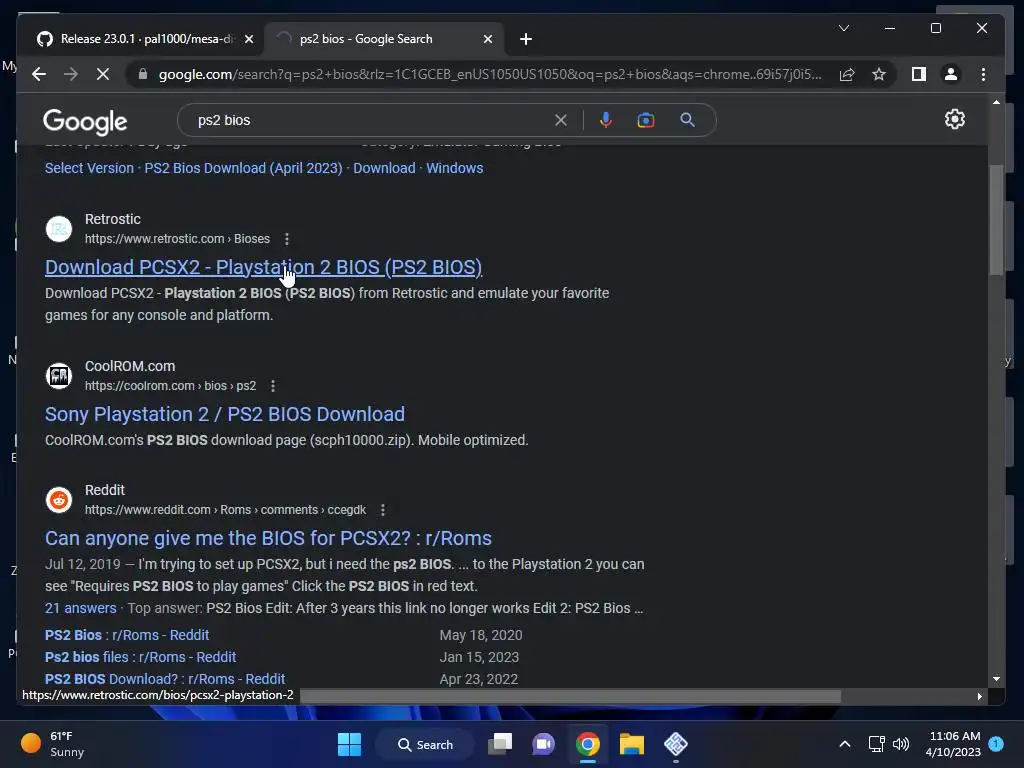Open more options for Retrostic result
Viewport: 1024px width, 768px height.
pos(287,239)
